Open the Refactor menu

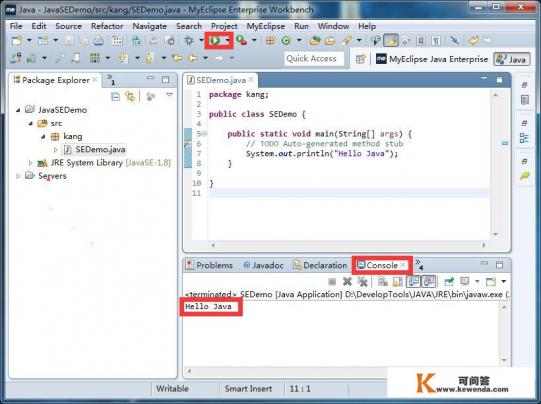(107, 26)
